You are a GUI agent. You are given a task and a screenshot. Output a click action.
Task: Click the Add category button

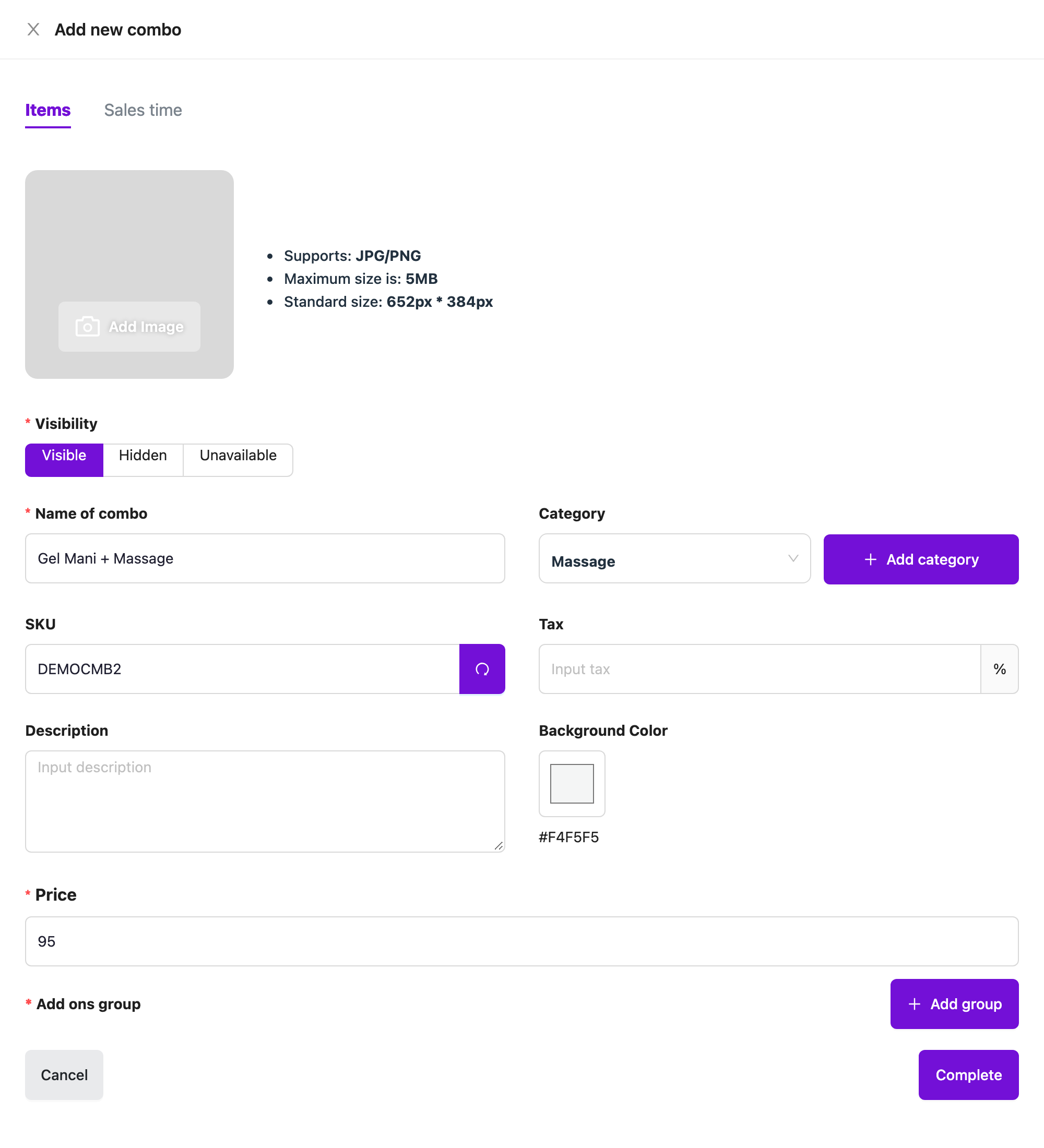click(x=921, y=559)
